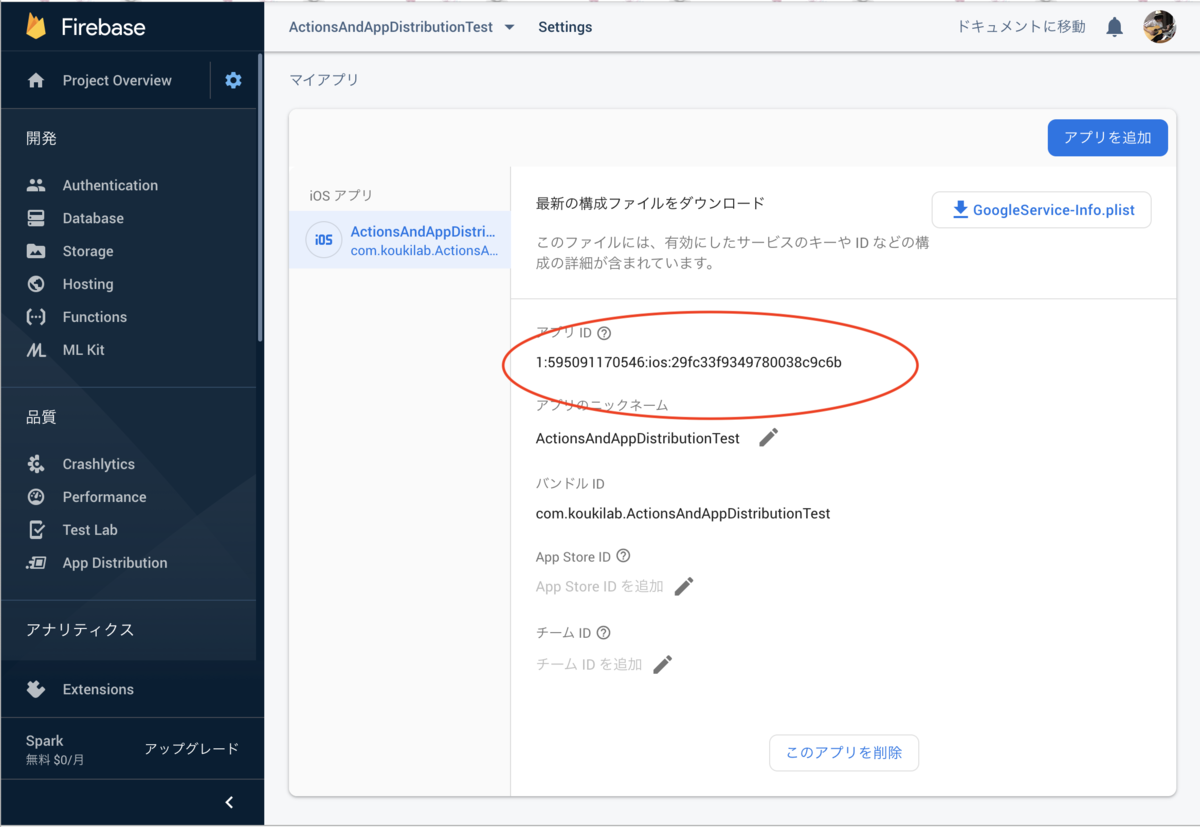This screenshot has width=1200, height=827.
Task: Collapse the sidebar with chevron arrow
Action: 230,802
